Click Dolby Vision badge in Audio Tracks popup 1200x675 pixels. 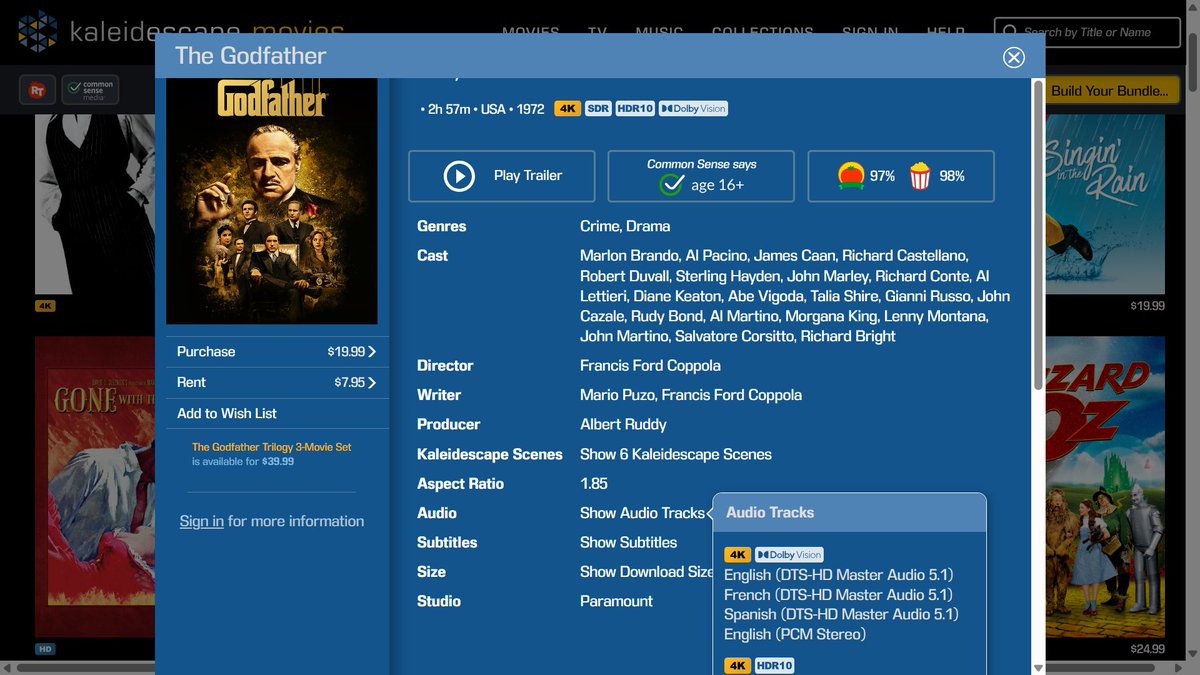point(789,555)
